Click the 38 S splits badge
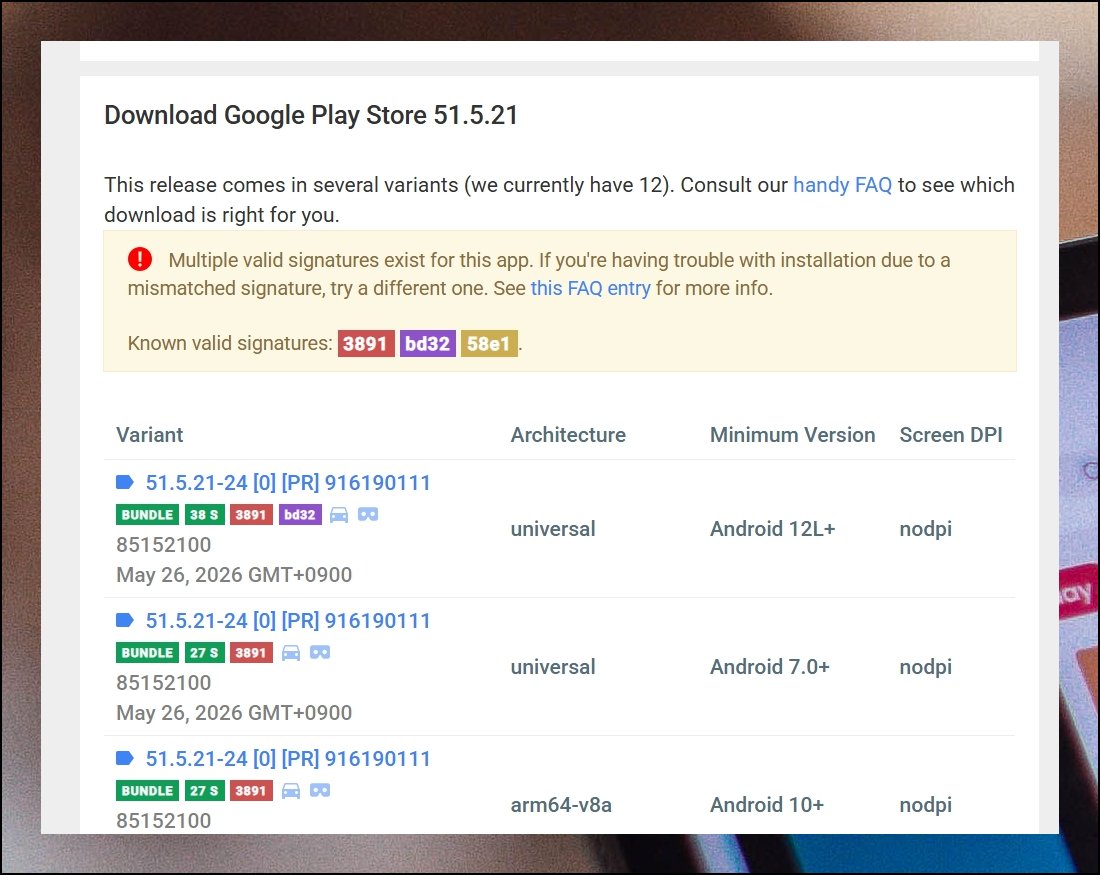The width and height of the screenshot is (1100, 875). pos(204,515)
